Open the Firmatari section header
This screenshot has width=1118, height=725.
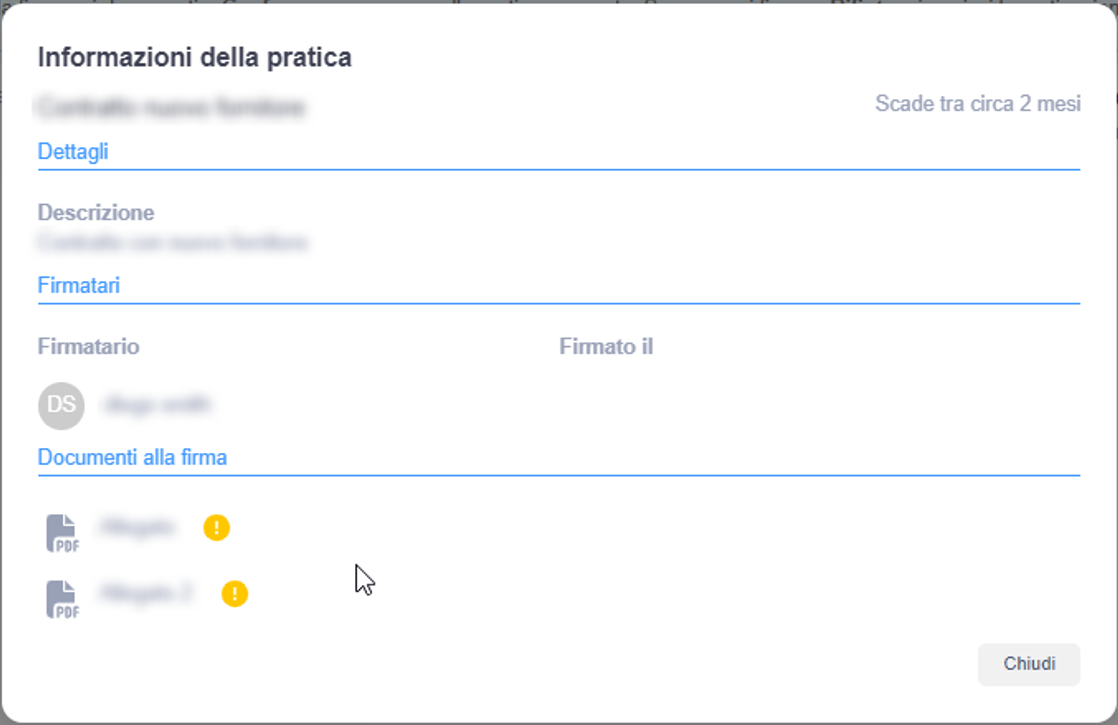(79, 285)
